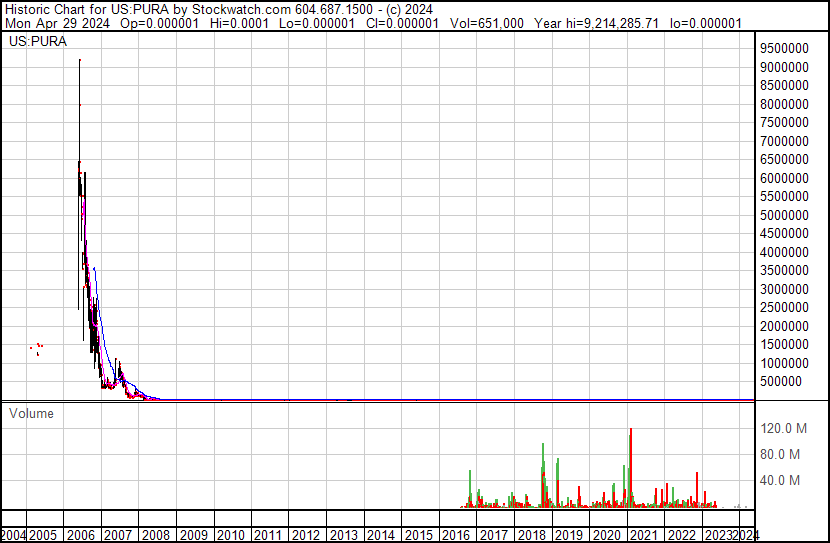Select year 2022 on the time axis
830x543 pixels.
pos(681,535)
